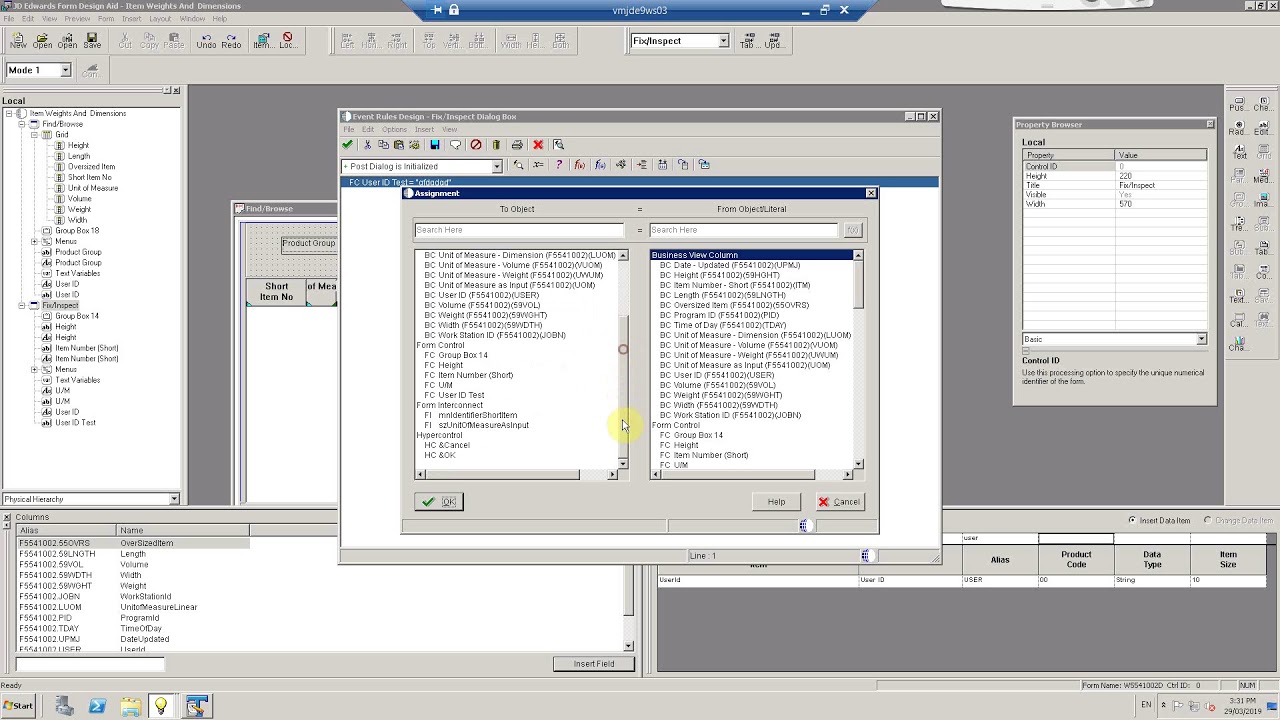The image size is (1280, 720).
Task: Click the To Object search field
Action: click(519, 230)
